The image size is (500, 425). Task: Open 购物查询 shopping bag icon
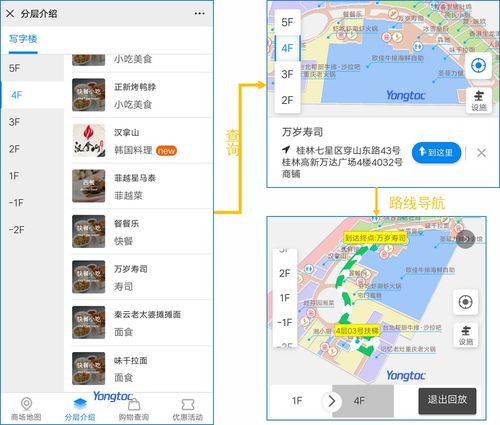134,404
